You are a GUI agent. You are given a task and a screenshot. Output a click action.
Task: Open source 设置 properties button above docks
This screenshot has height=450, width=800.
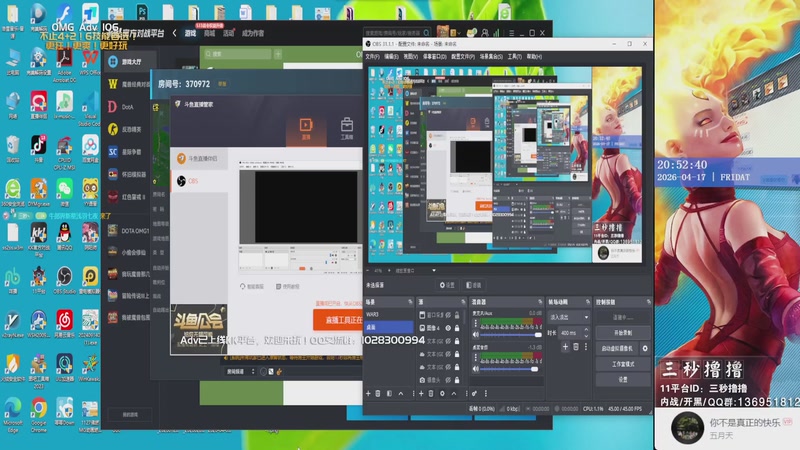[x=447, y=285]
